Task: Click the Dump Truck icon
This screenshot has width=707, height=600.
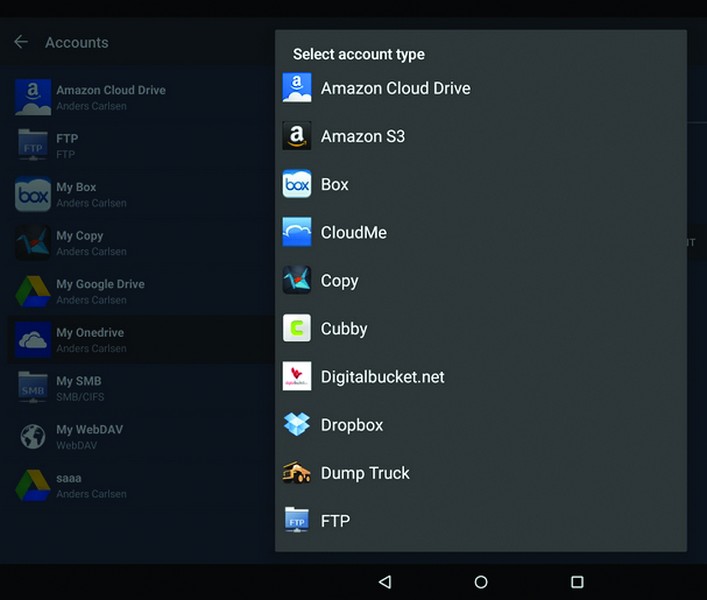Action: click(x=297, y=472)
